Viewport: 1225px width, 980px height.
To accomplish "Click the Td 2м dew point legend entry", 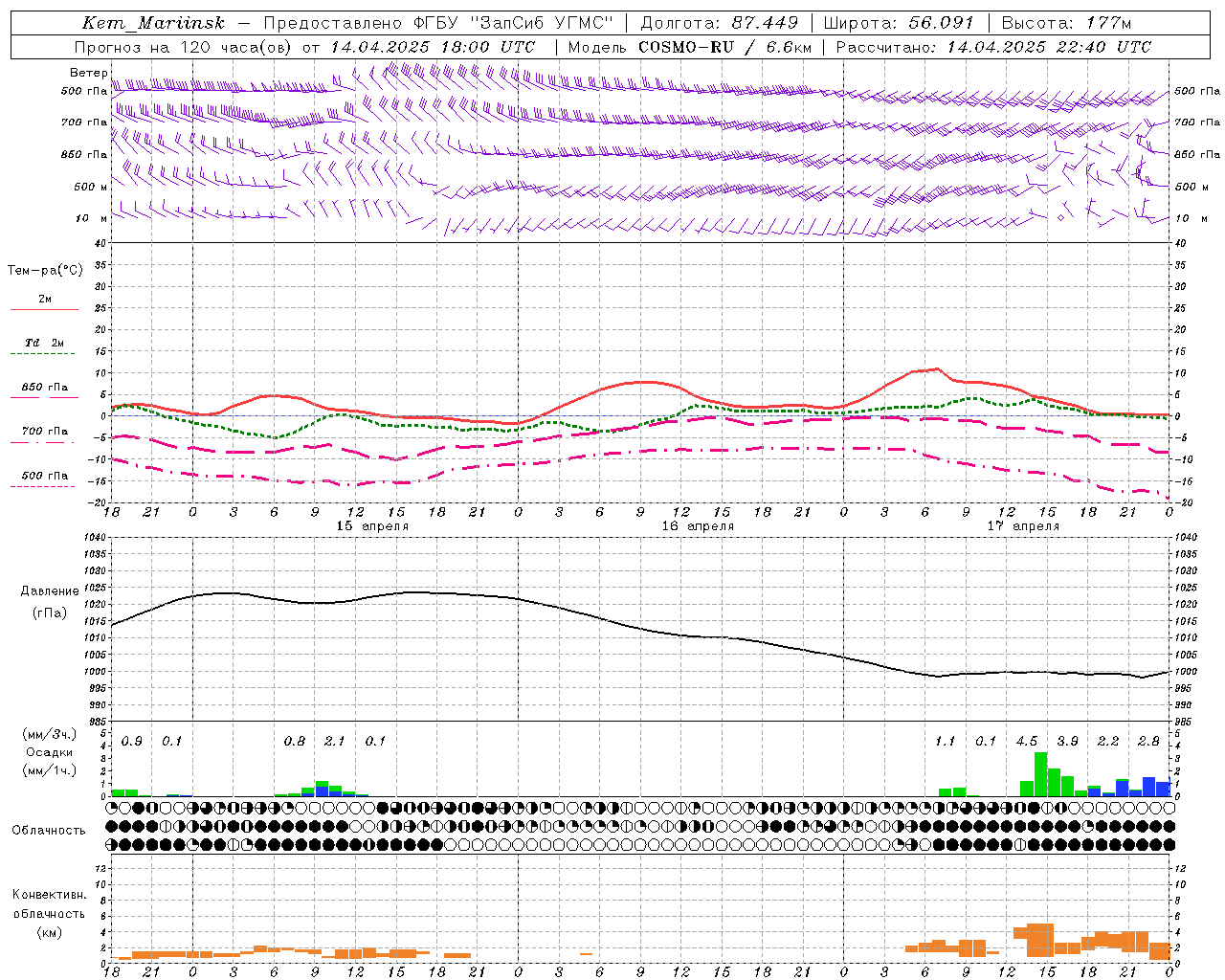I will point(44,343).
